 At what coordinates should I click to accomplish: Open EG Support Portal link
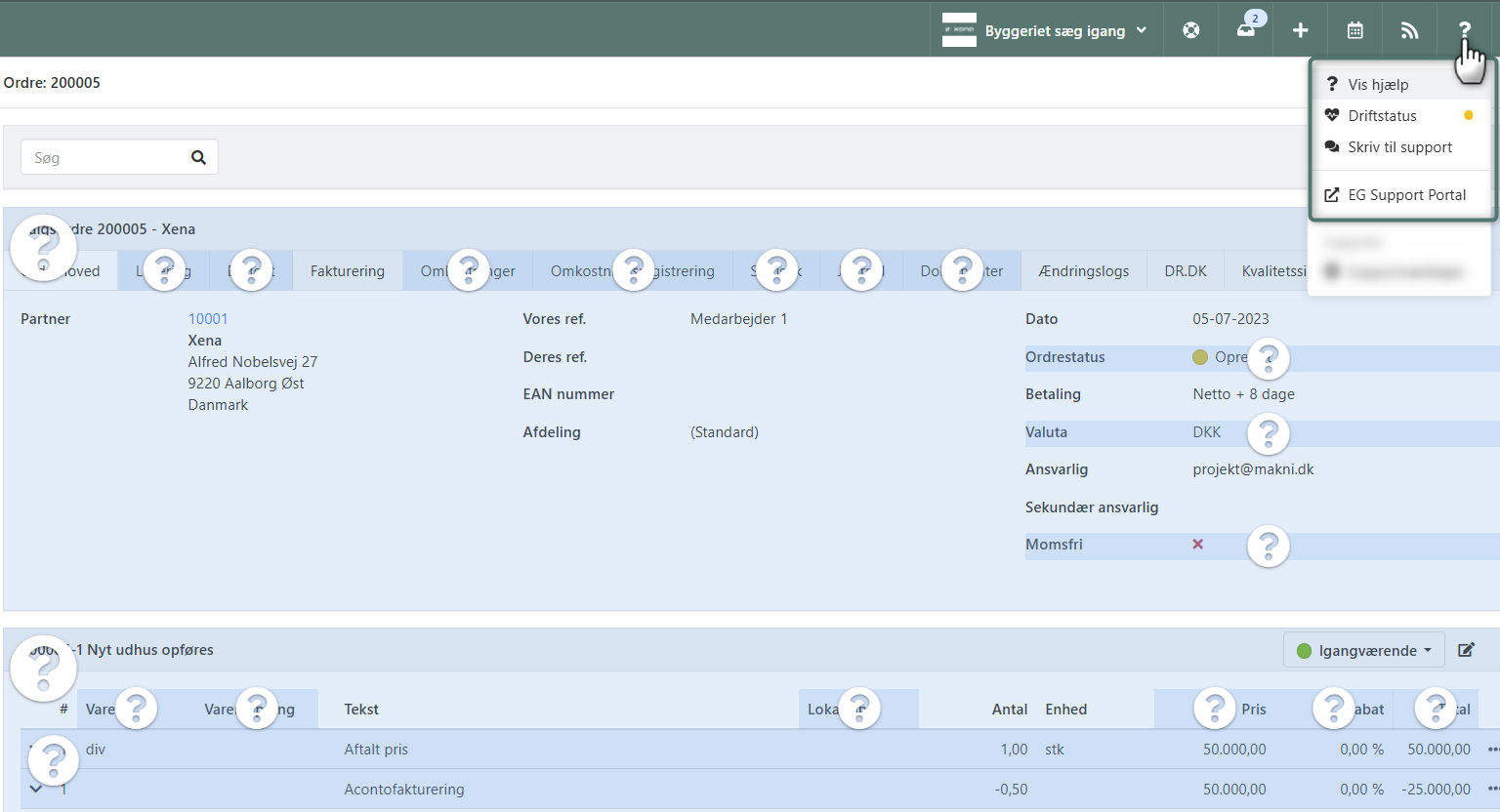pyautogui.click(x=1406, y=195)
